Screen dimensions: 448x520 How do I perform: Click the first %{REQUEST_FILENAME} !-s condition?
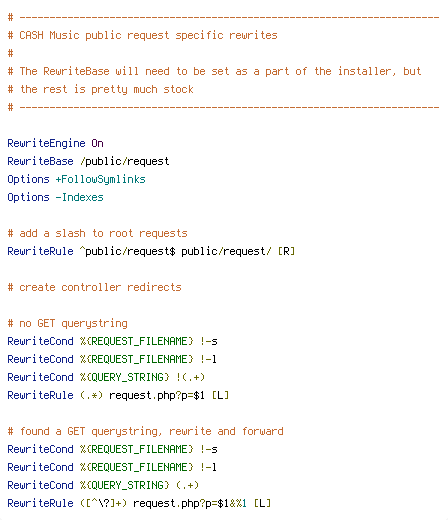149,341
